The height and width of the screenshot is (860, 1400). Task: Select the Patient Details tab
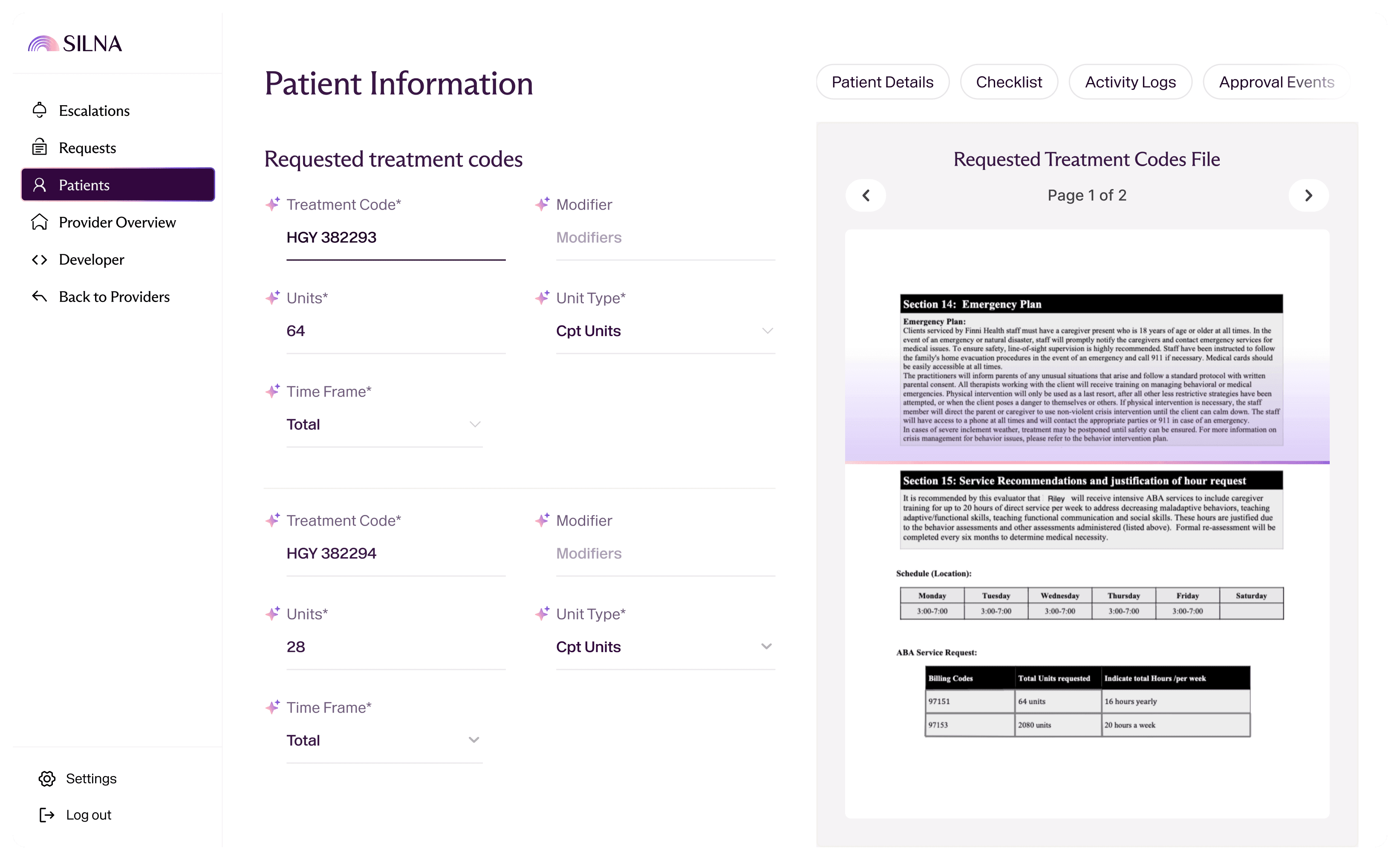click(882, 82)
